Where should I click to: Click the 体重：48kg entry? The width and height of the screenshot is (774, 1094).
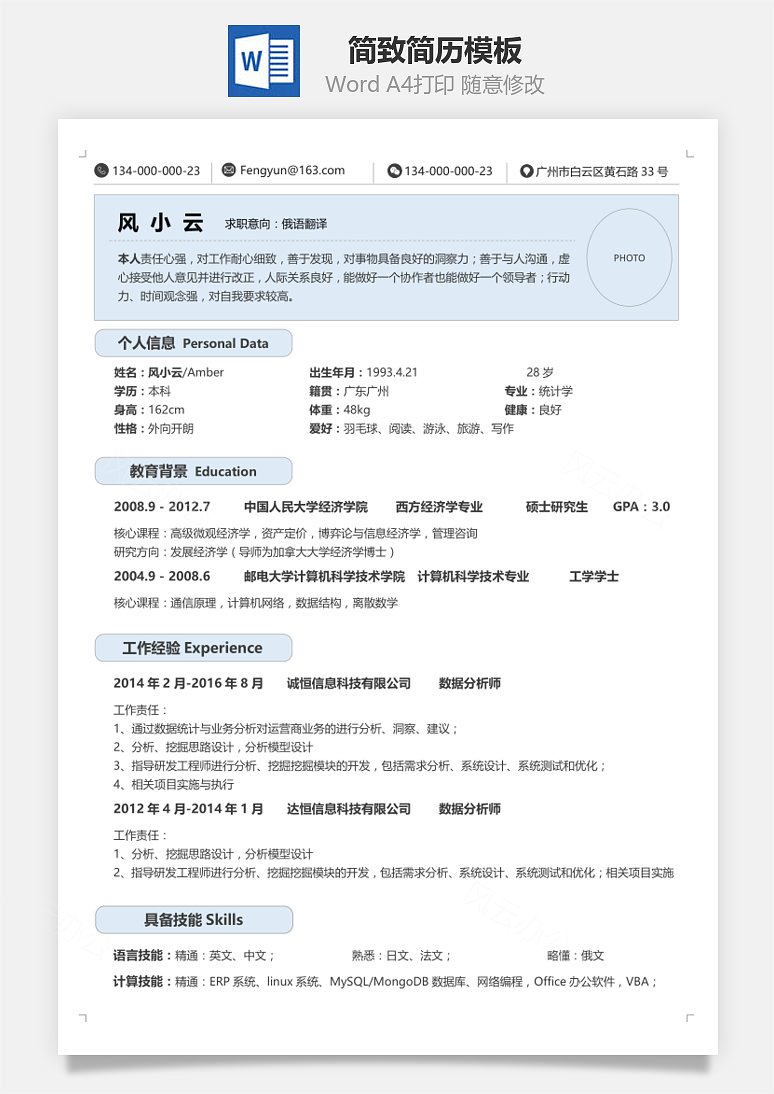click(x=340, y=410)
